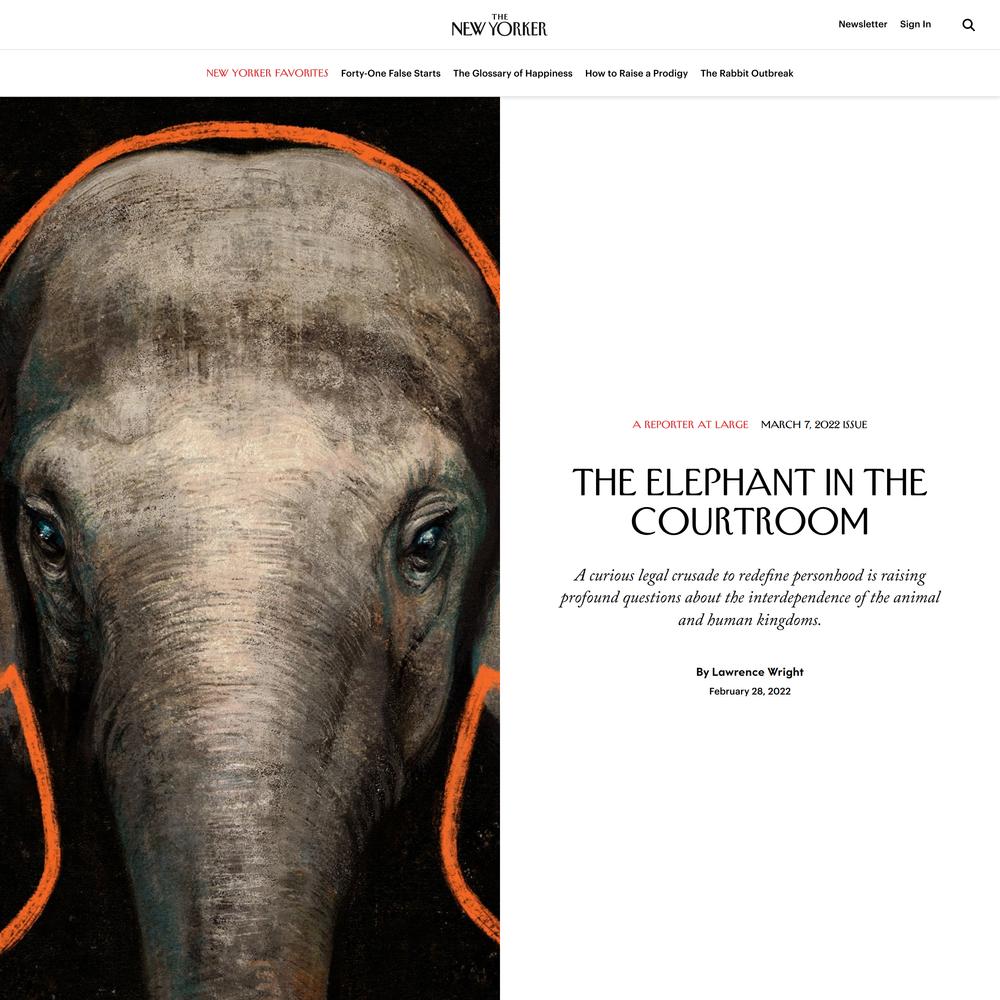The width and height of the screenshot is (1000, 1000).
Task: Click The Elephant in the Courtroom headline
Action: (749, 502)
